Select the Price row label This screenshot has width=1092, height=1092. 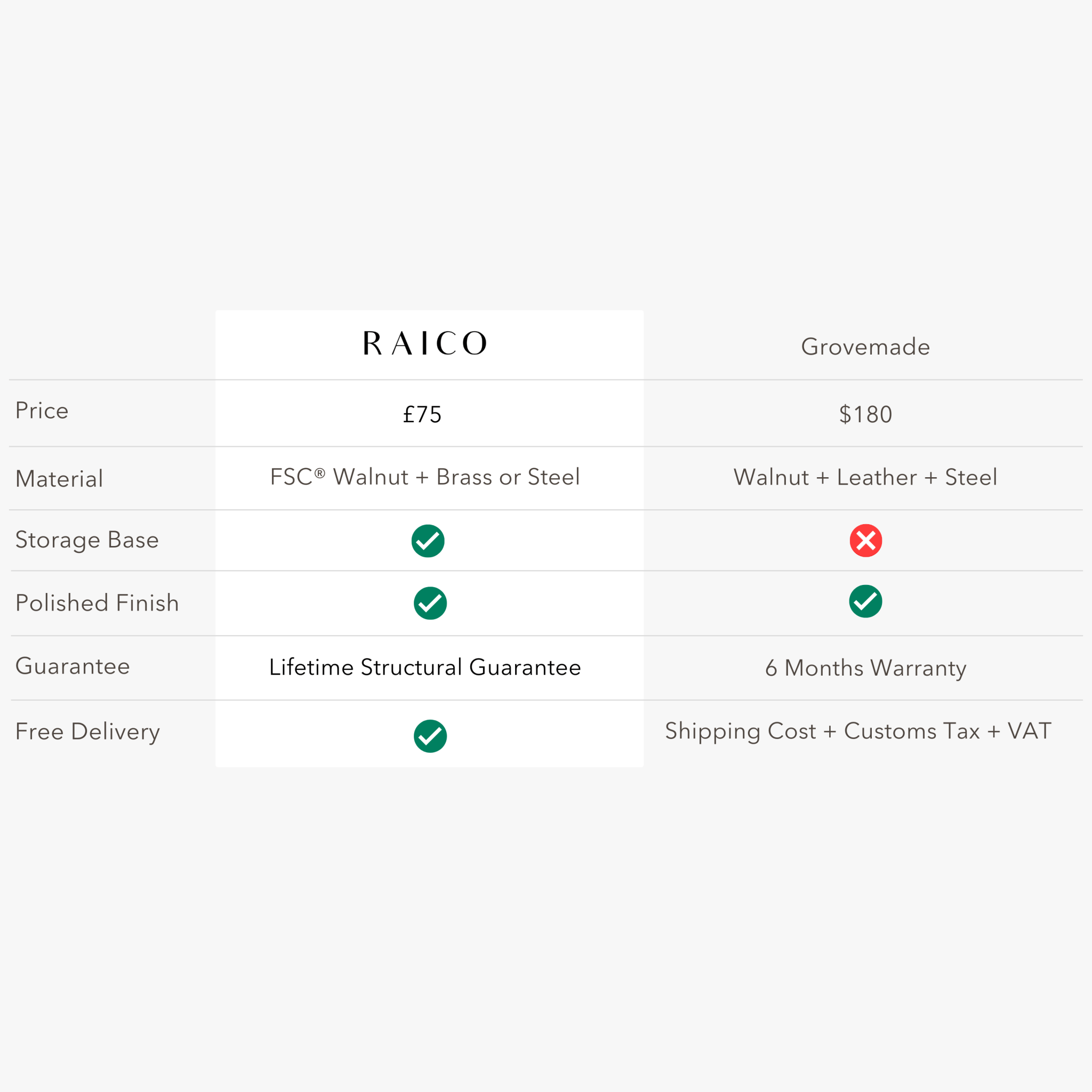point(42,411)
